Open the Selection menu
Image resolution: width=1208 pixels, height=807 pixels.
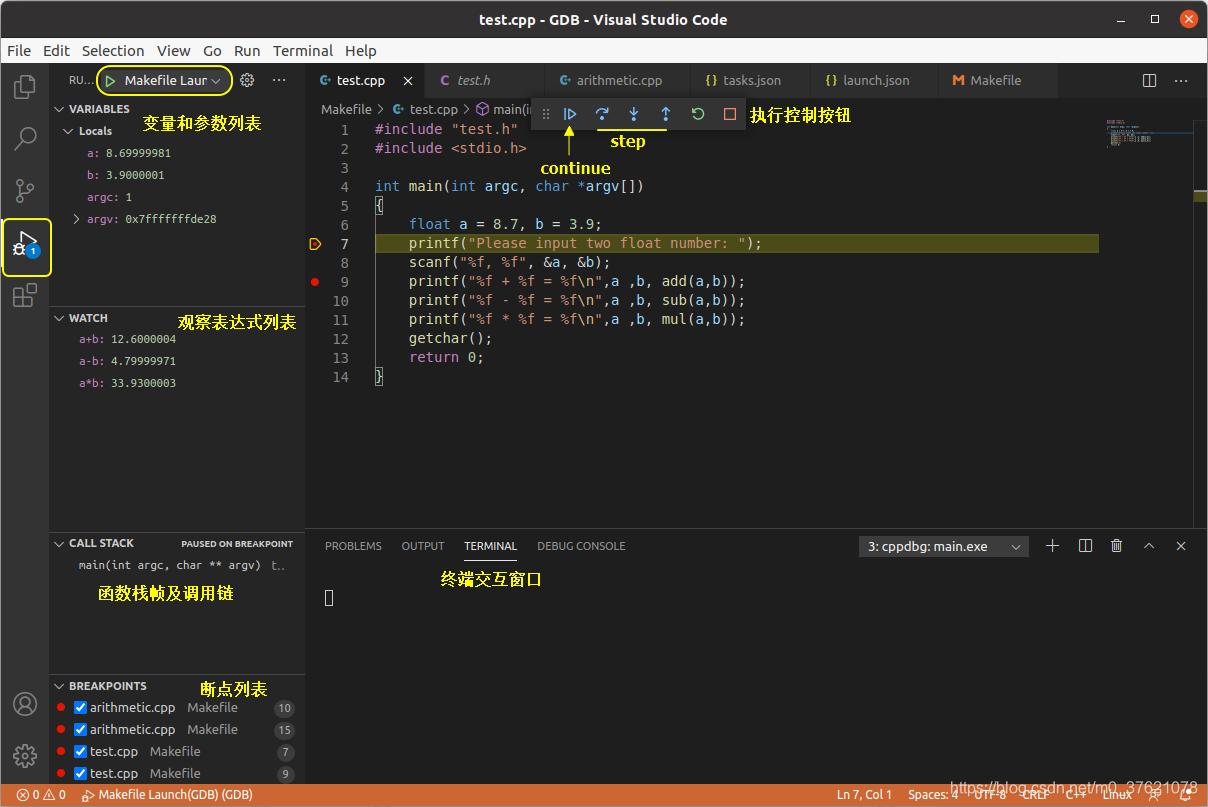113,51
